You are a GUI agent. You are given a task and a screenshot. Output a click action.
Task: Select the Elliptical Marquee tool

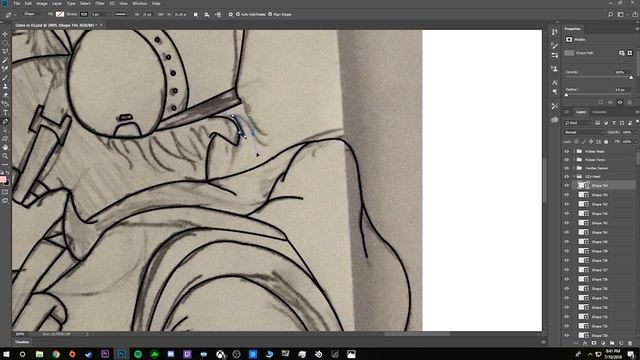[5, 43]
